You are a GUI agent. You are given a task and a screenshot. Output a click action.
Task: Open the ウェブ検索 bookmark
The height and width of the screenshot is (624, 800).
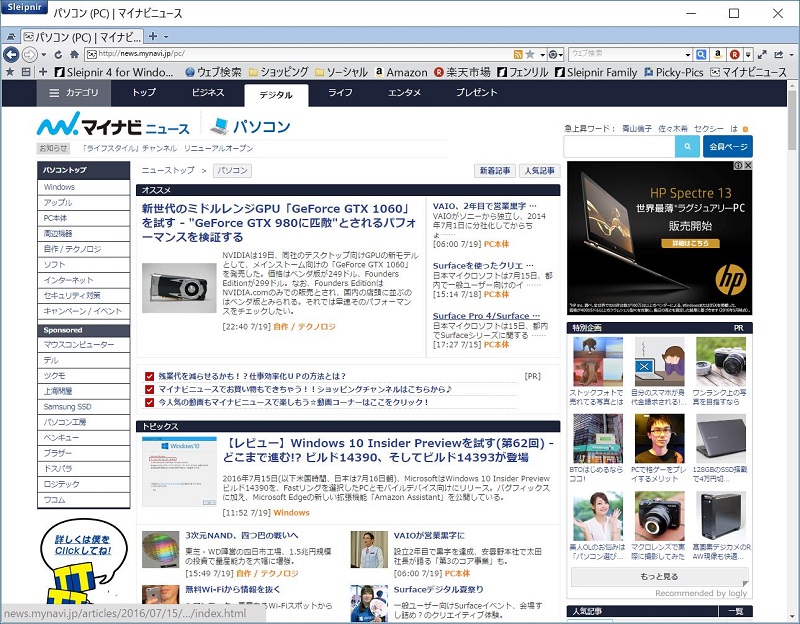tap(213, 72)
